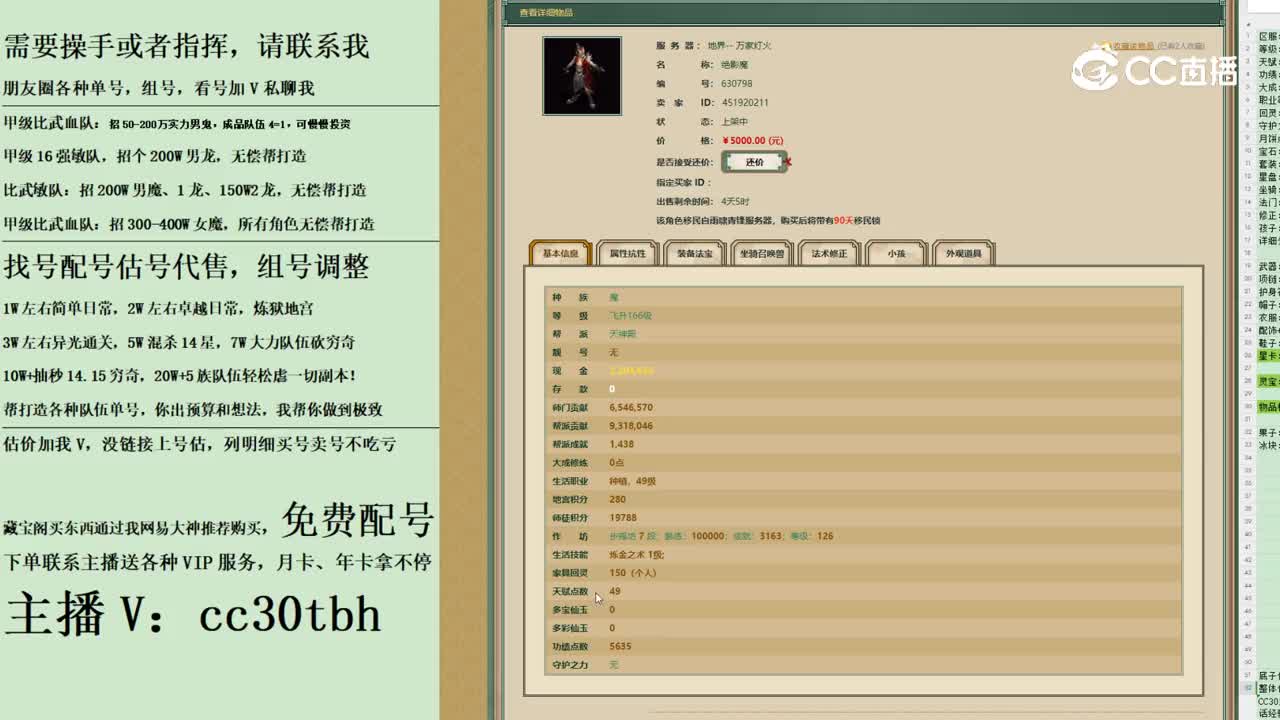Screen dimensions: 1280x720
Task: Click the 家具回灵 value 150 (个人)
Action: [632, 573]
